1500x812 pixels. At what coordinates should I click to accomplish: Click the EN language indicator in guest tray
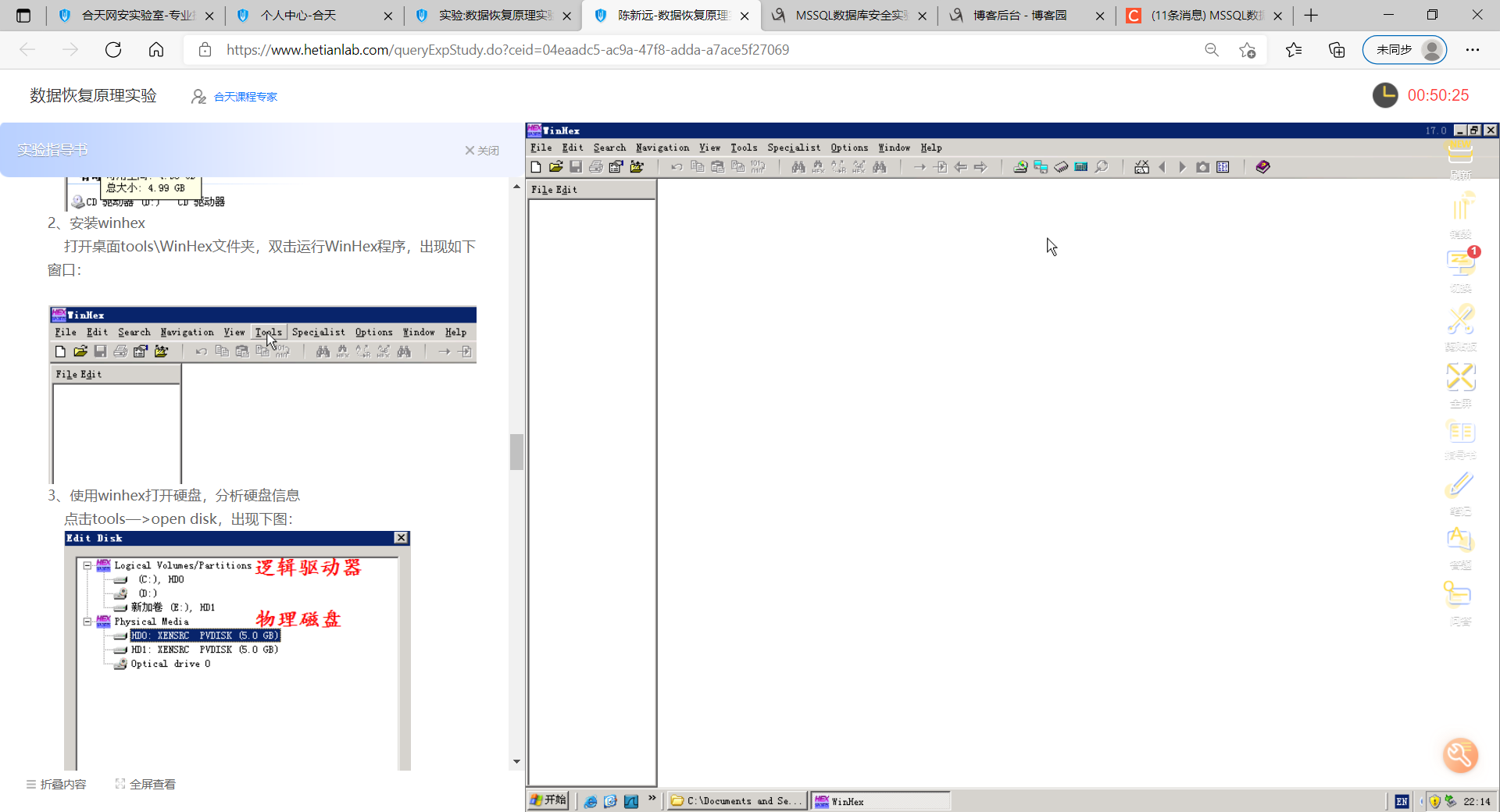1402,802
